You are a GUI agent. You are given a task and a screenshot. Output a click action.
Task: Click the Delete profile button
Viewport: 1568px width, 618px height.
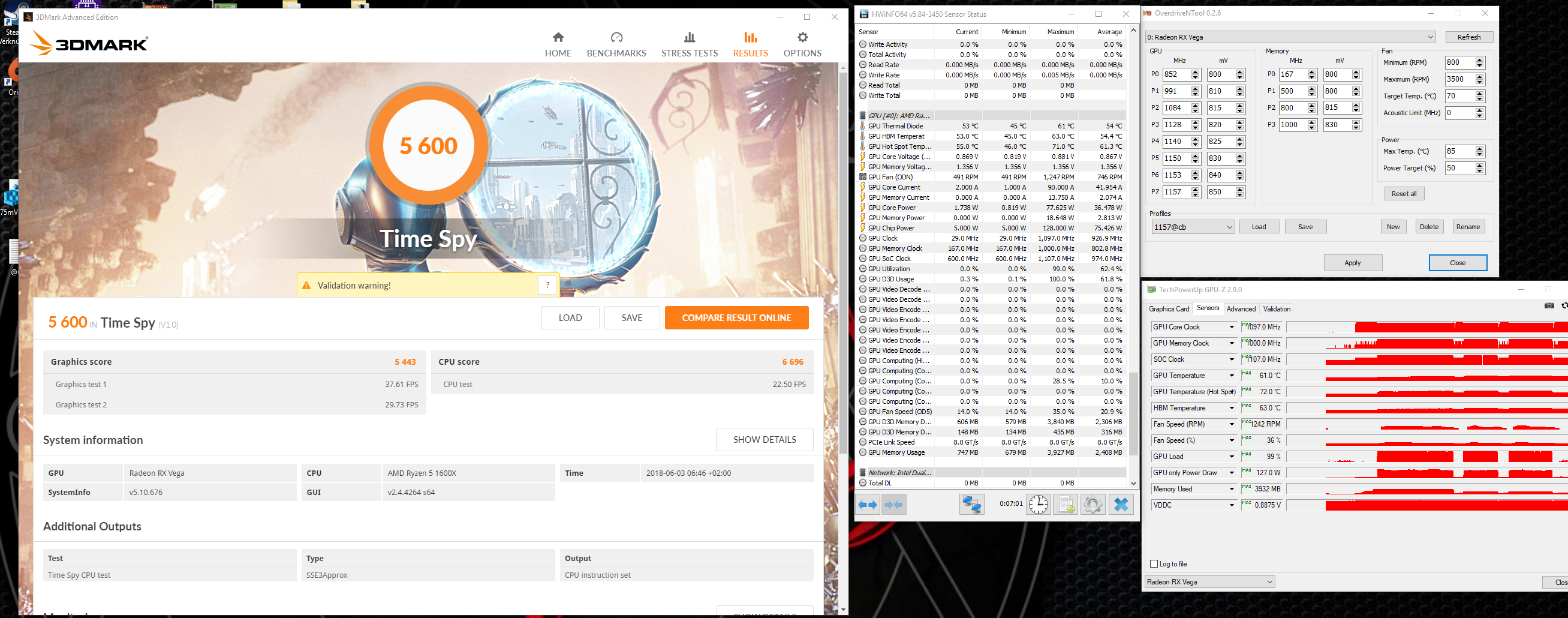click(x=1429, y=226)
